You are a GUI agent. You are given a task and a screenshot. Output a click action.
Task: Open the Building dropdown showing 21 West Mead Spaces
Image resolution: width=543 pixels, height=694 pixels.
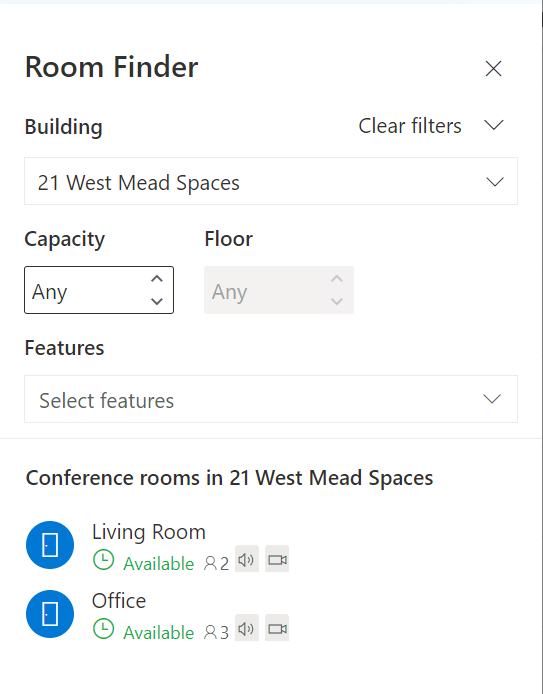pyautogui.click(x=271, y=181)
